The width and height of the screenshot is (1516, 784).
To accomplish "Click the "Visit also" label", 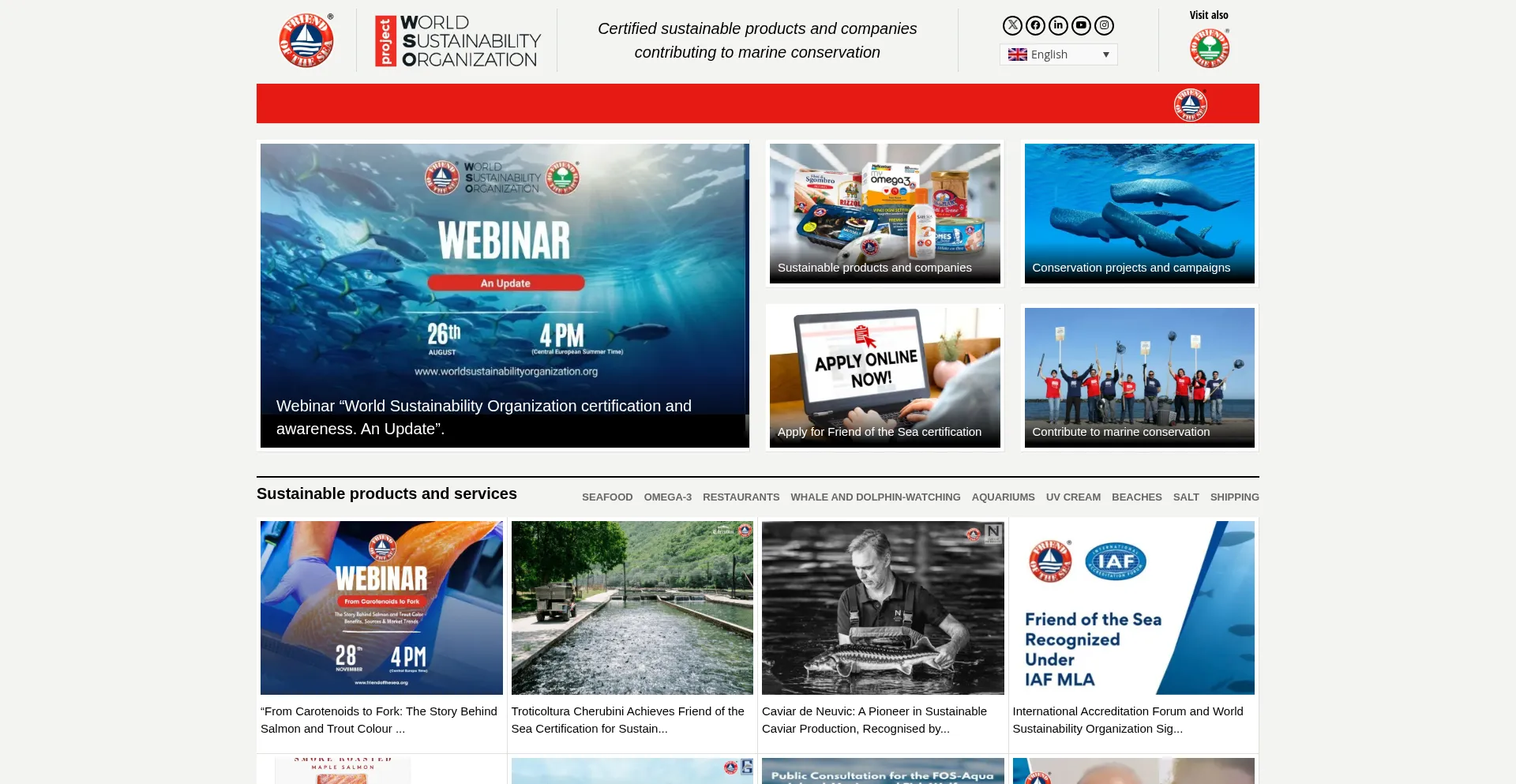I will (x=1209, y=15).
